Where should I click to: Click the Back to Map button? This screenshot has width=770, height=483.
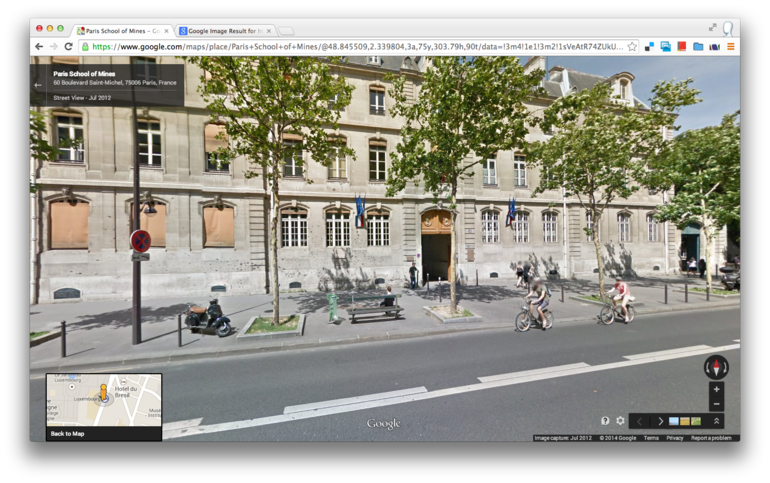coord(68,433)
